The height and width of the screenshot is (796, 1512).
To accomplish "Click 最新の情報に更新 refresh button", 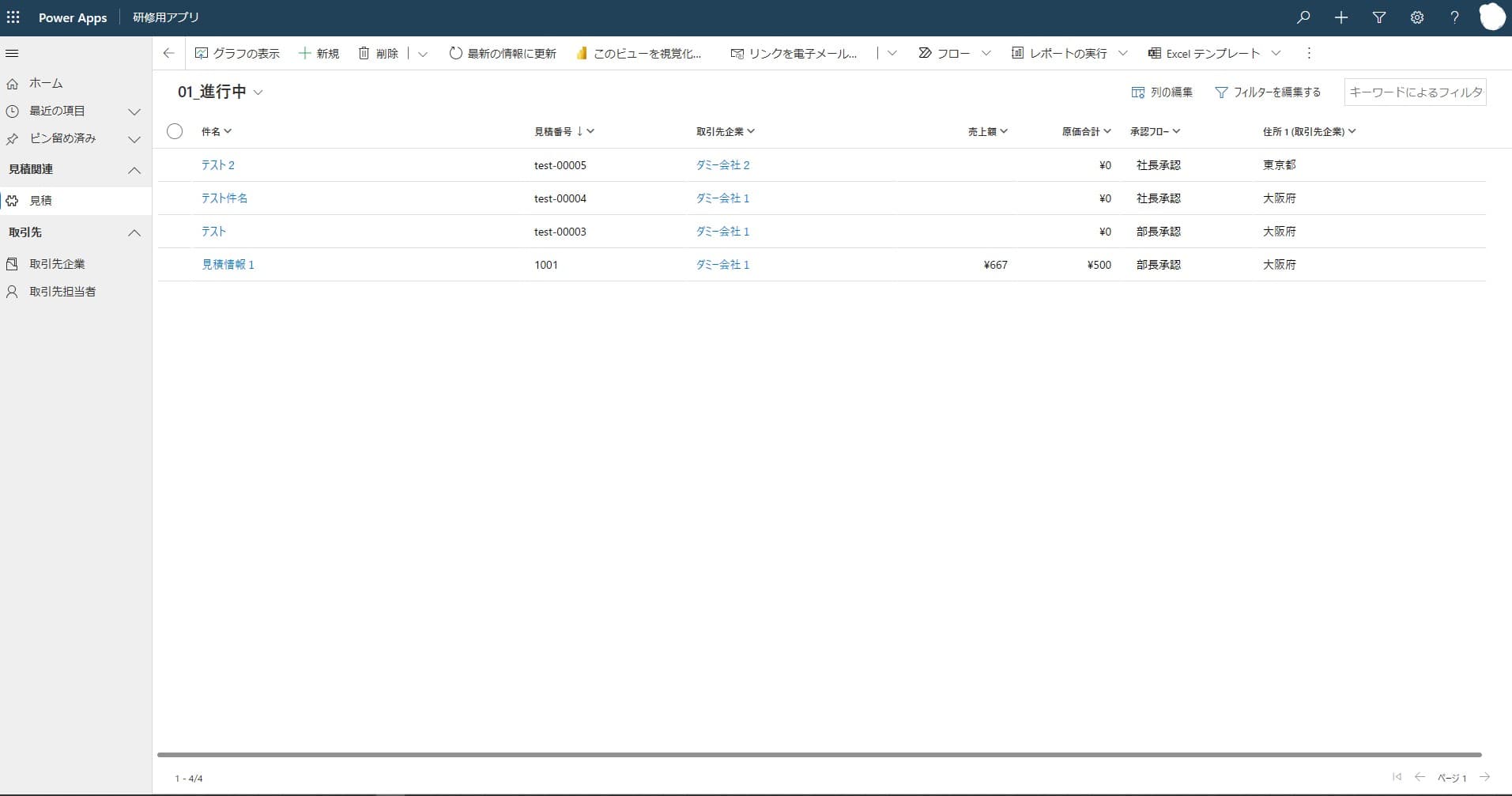I will pos(503,53).
